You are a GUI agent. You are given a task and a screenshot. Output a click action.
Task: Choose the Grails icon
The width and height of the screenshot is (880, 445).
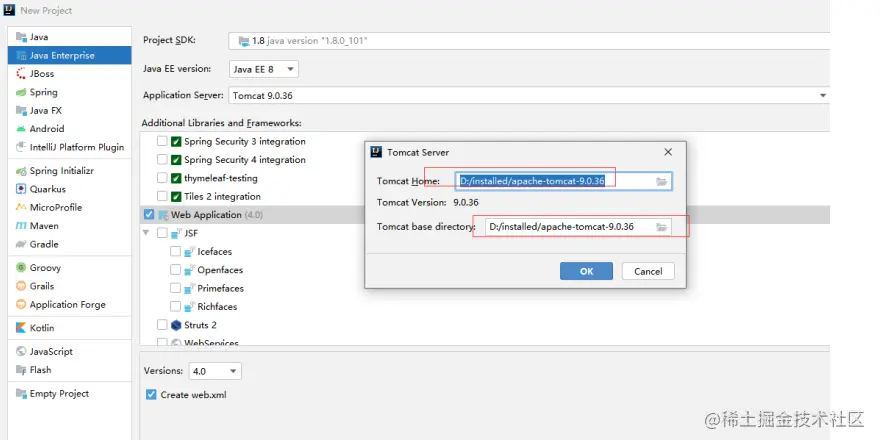click(21, 286)
